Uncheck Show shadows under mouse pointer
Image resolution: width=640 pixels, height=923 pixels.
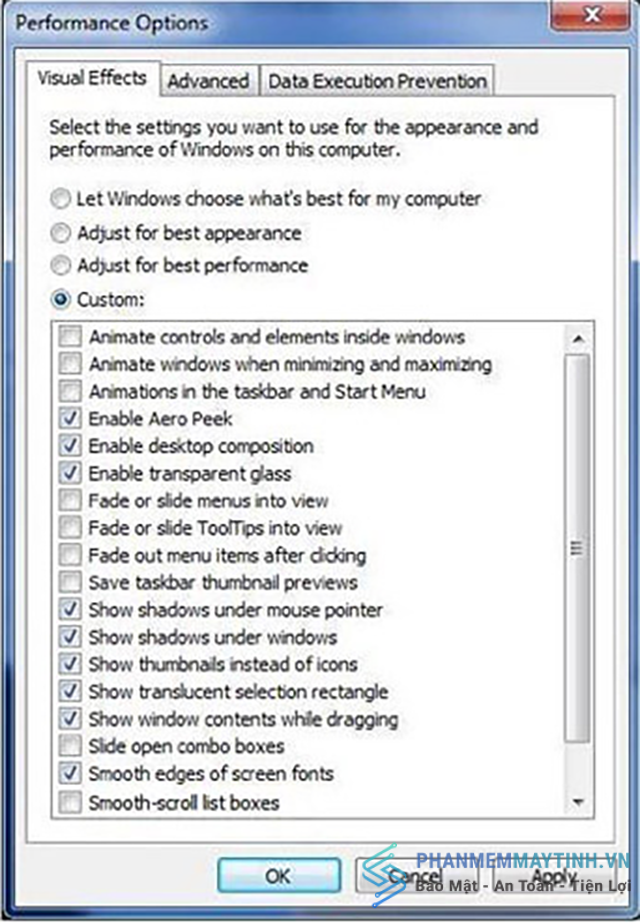pyautogui.click(x=70, y=609)
